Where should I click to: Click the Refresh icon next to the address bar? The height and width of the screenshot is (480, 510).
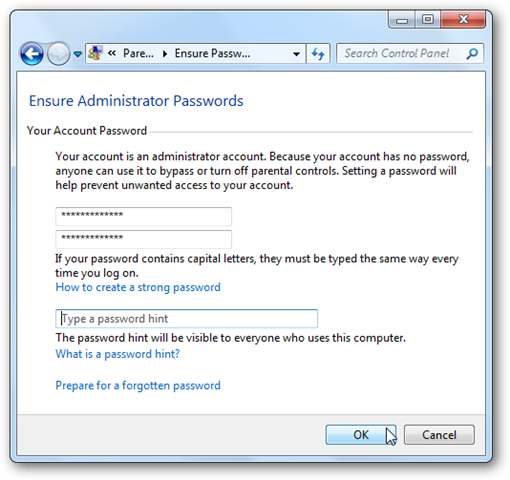tap(318, 53)
